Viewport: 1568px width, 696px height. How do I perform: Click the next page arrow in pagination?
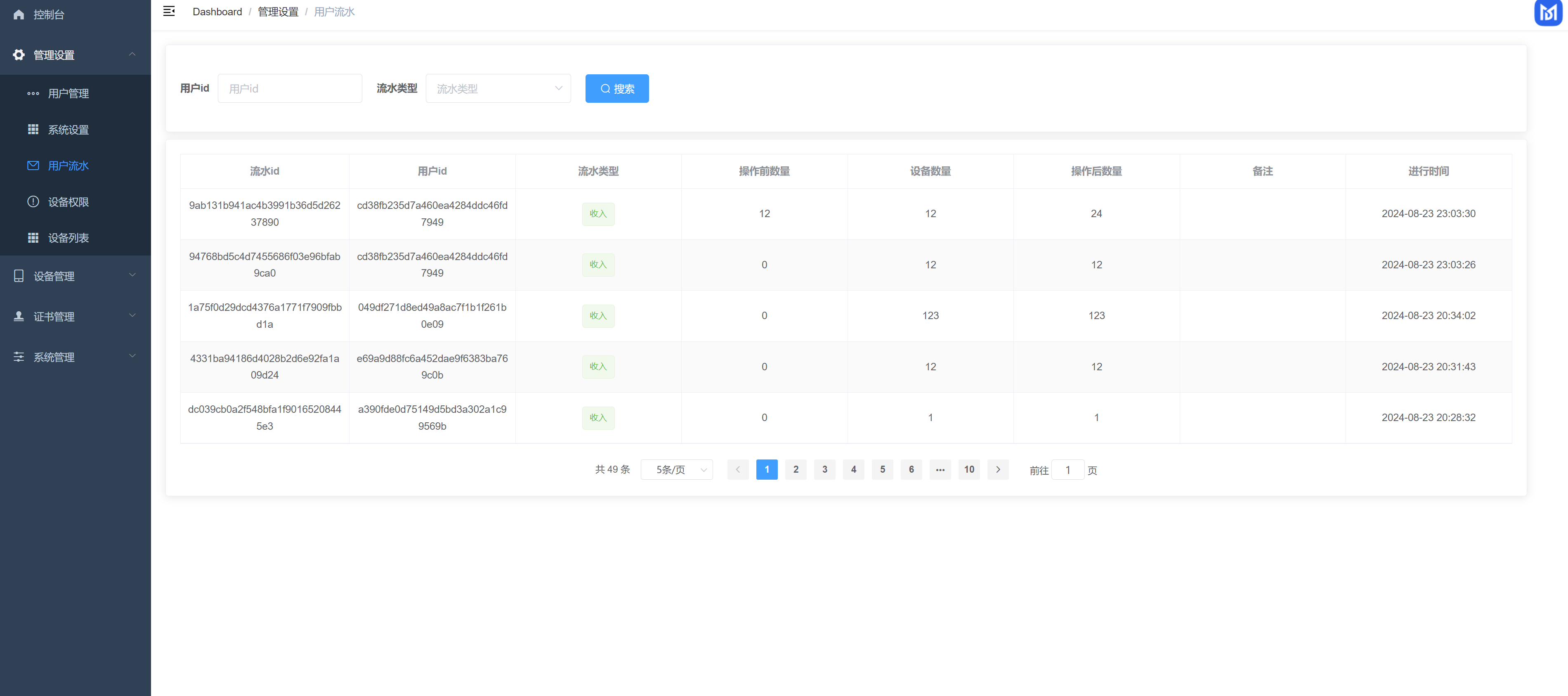pyautogui.click(x=998, y=469)
